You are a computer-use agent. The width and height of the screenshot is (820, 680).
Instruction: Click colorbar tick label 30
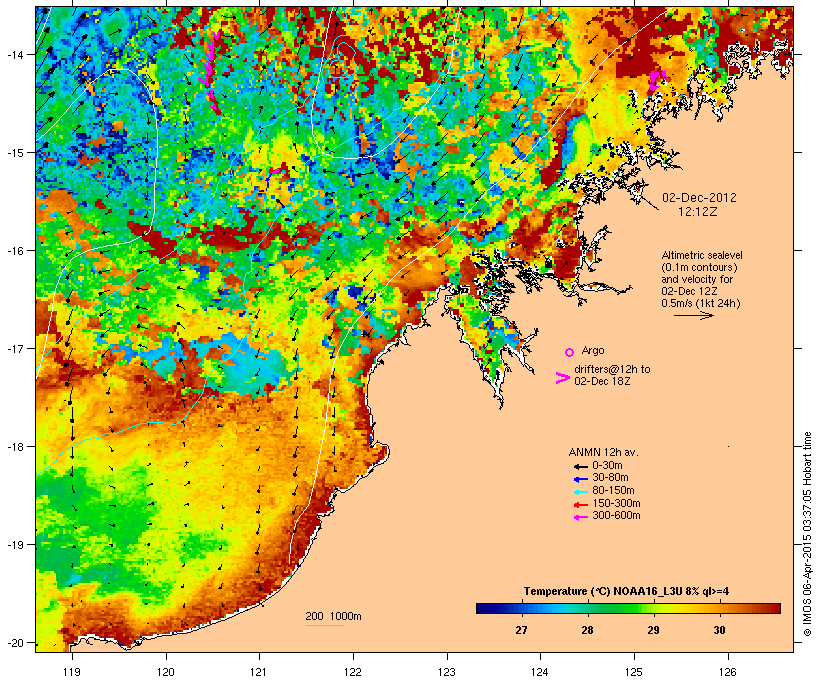pos(720,630)
